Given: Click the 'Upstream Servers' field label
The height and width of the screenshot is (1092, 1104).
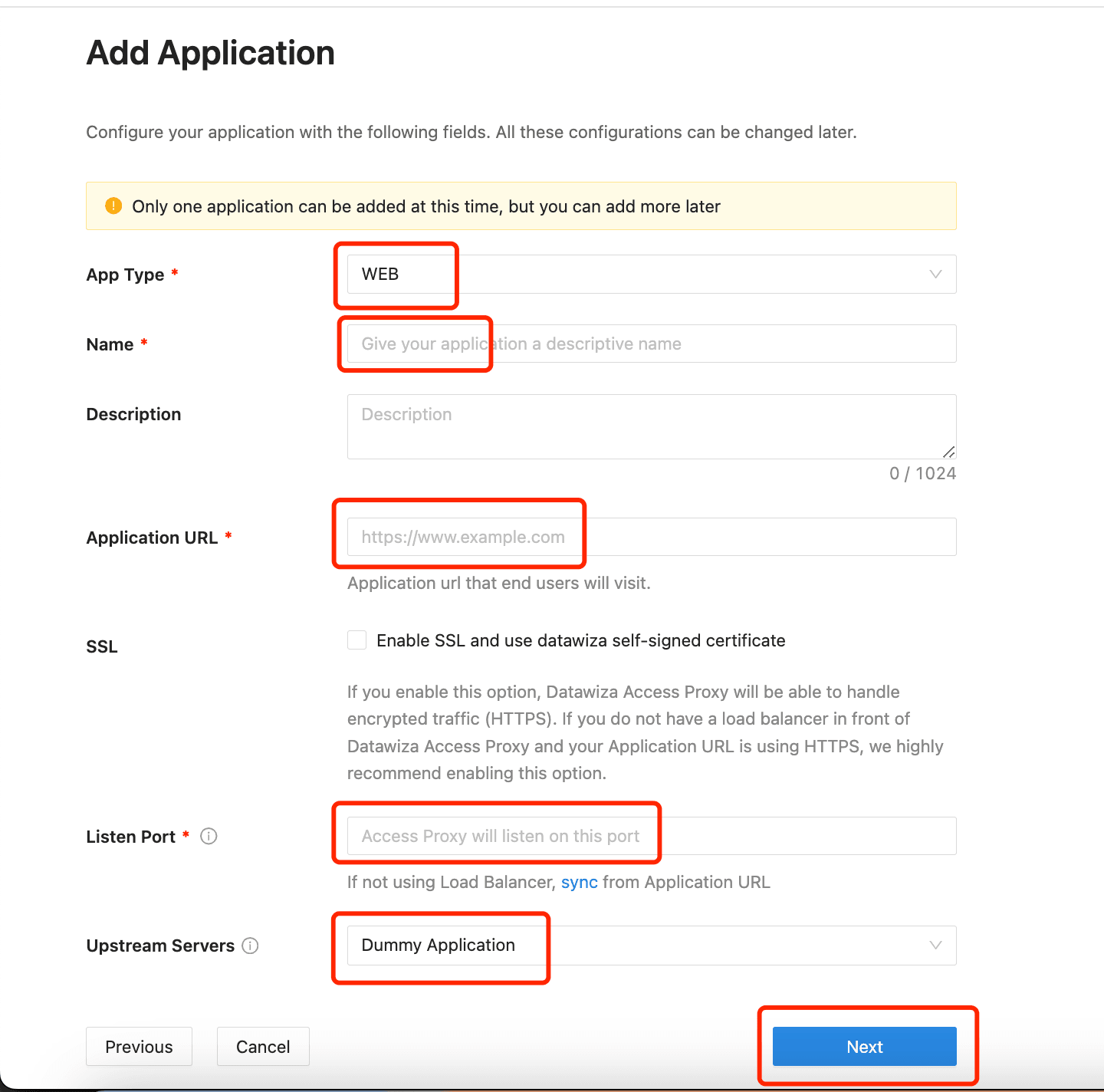Looking at the screenshot, I should 160,946.
